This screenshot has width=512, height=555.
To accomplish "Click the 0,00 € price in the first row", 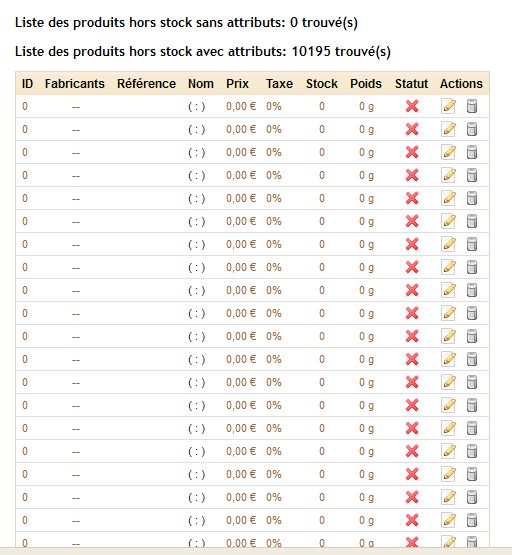I will (x=241, y=106).
